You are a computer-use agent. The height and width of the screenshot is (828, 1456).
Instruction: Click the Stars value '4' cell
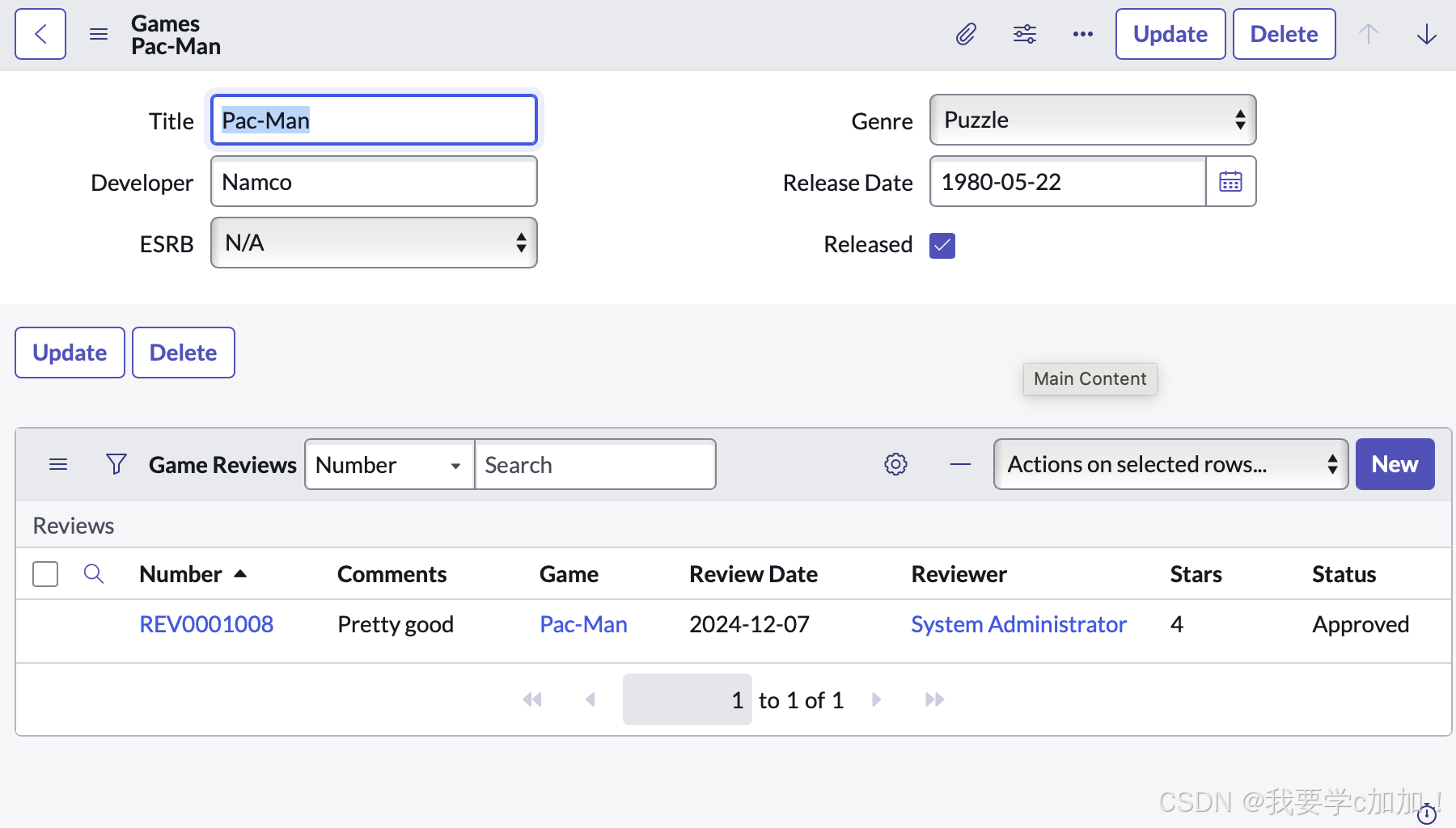(x=1177, y=624)
